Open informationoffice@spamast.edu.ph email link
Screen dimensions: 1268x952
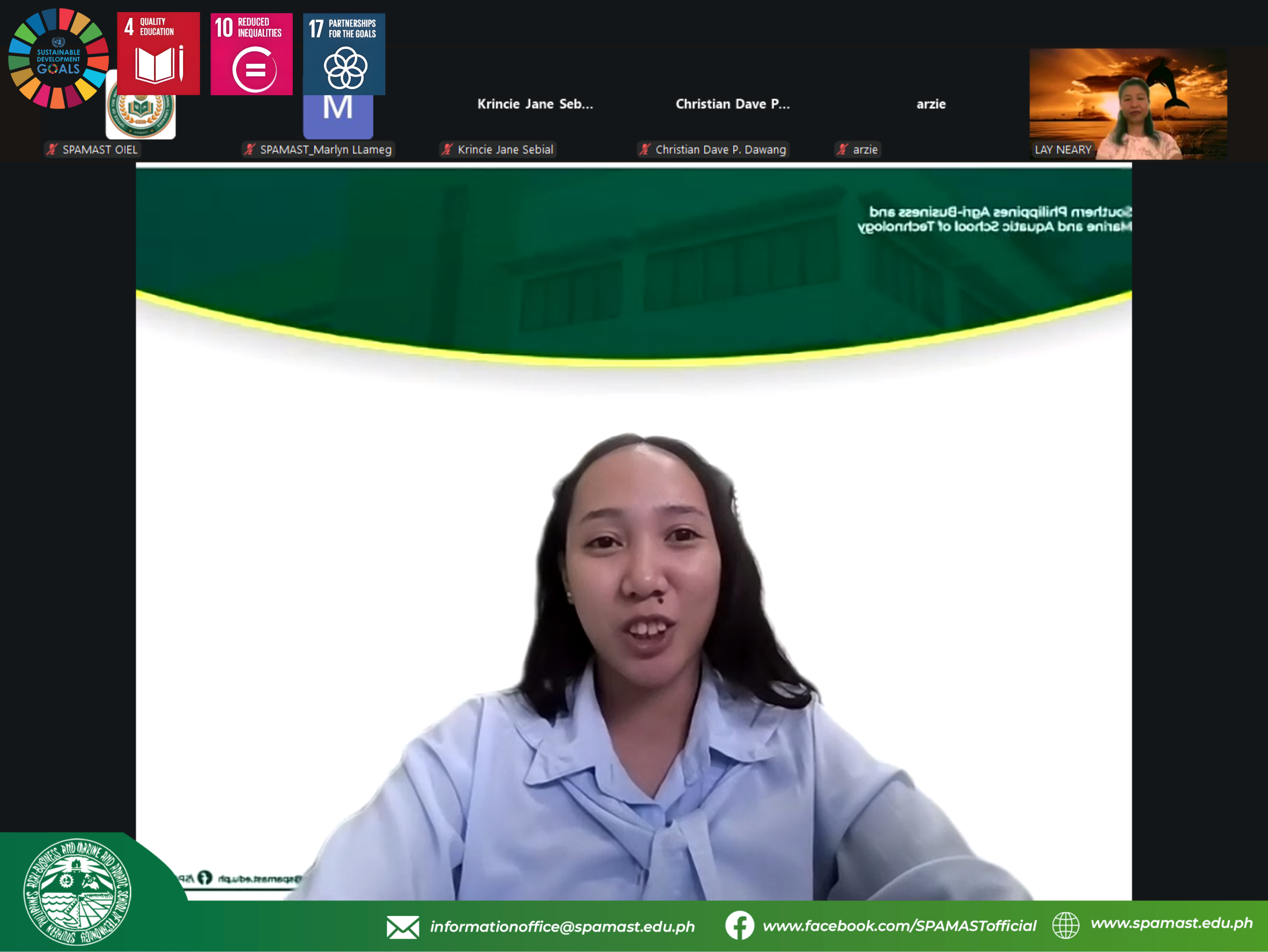[x=562, y=927]
